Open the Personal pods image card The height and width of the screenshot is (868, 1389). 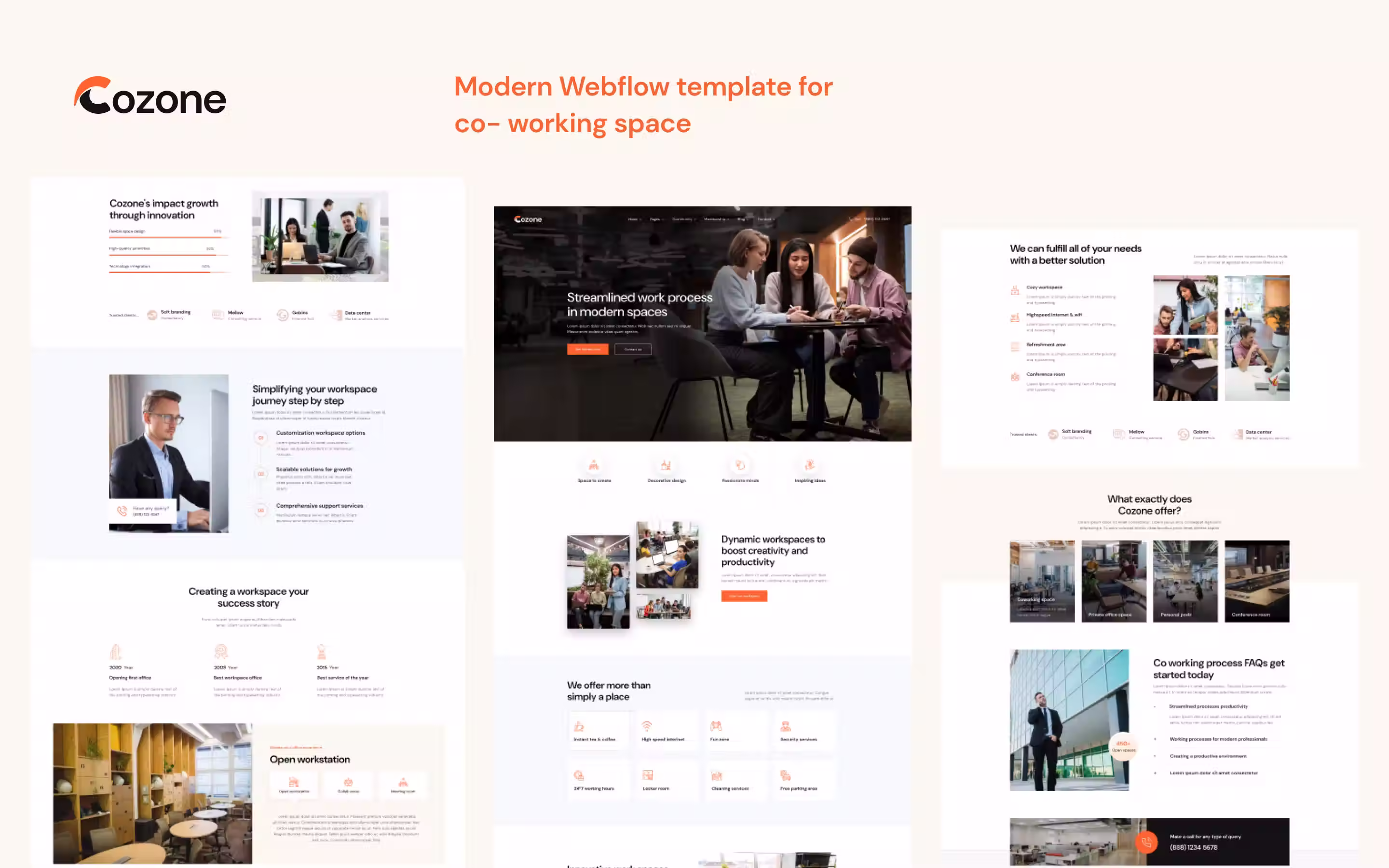coord(1185,581)
